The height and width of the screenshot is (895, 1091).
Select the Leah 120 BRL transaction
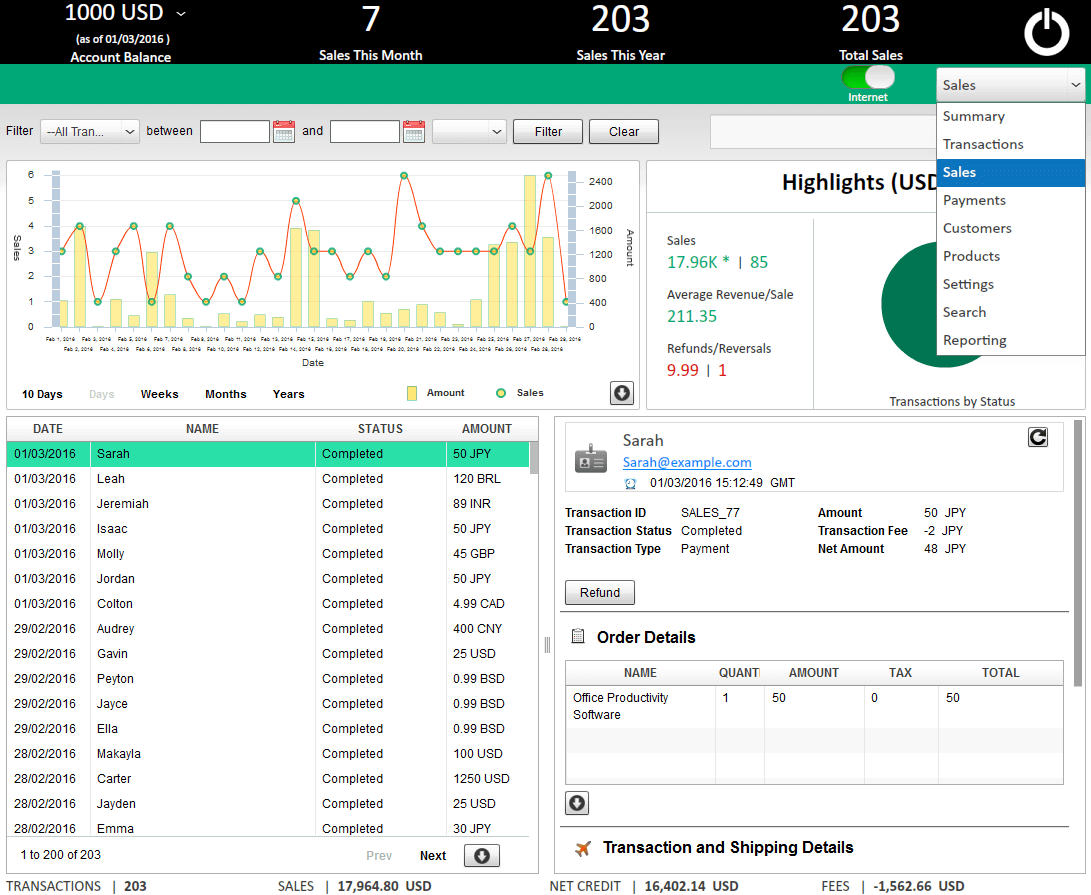[269, 479]
